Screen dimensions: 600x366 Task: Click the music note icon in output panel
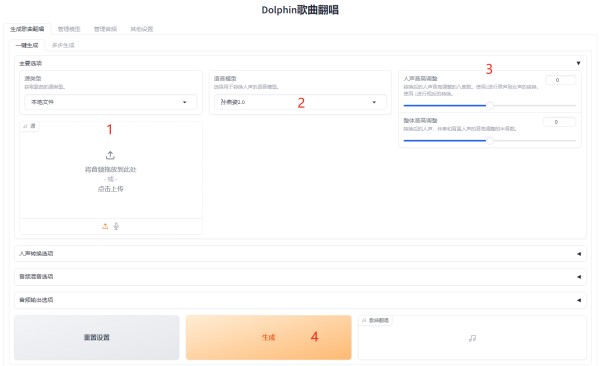click(473, 338)
